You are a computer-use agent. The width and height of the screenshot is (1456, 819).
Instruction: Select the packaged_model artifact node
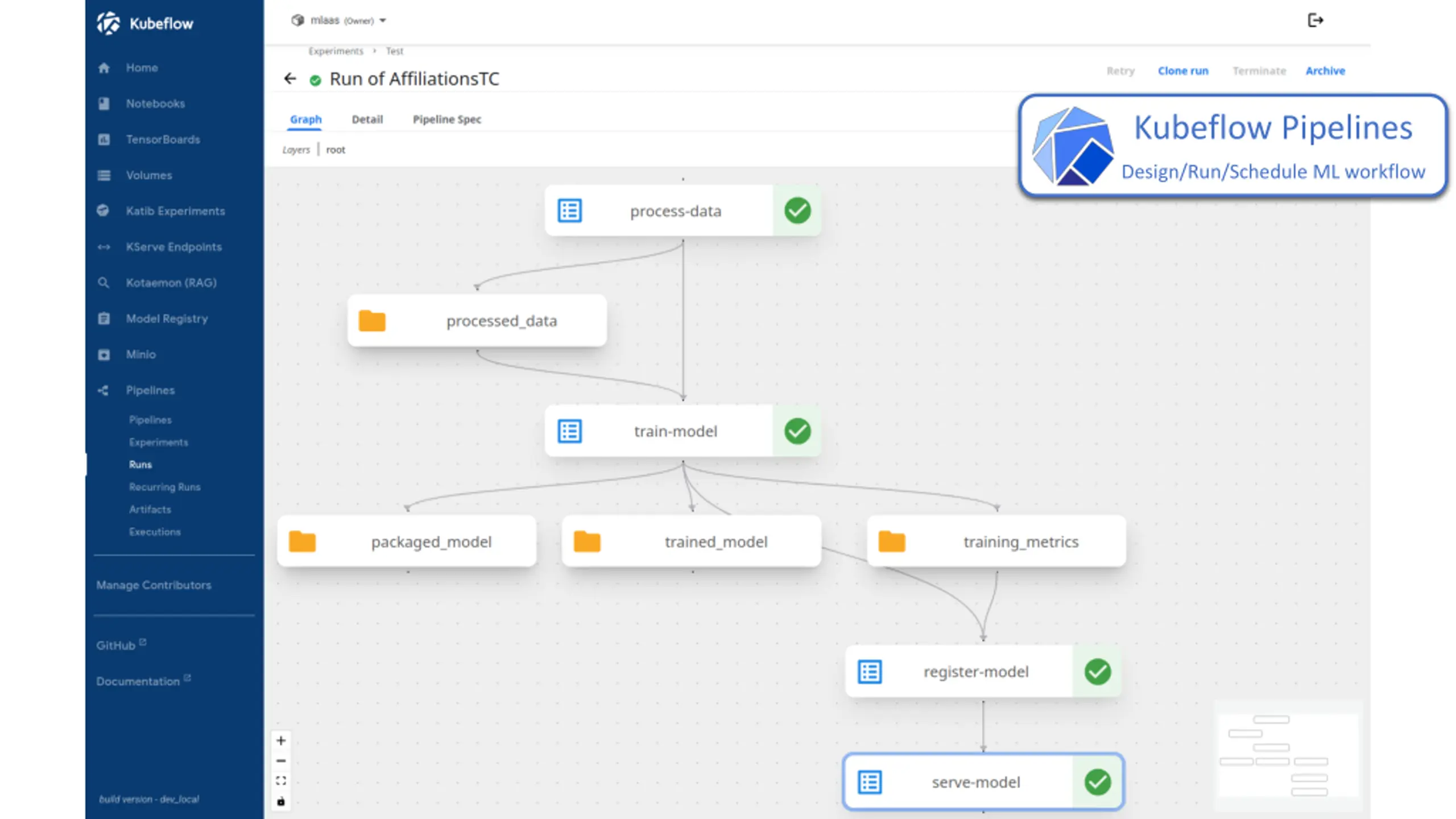pyautogui.click(x=407, y=541)
